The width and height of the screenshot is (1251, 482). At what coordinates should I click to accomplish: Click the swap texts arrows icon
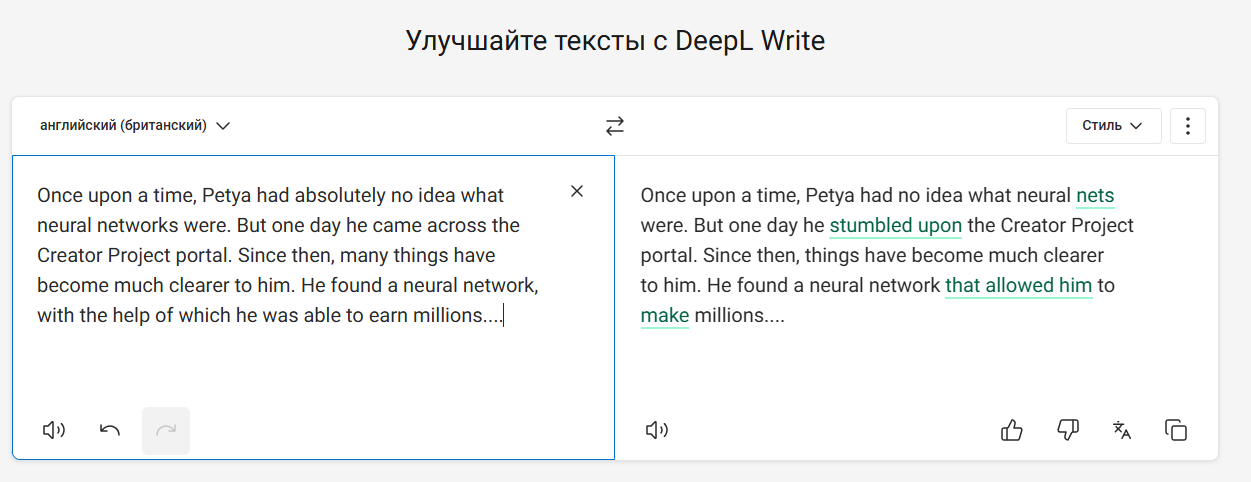[x=615, y=126]
